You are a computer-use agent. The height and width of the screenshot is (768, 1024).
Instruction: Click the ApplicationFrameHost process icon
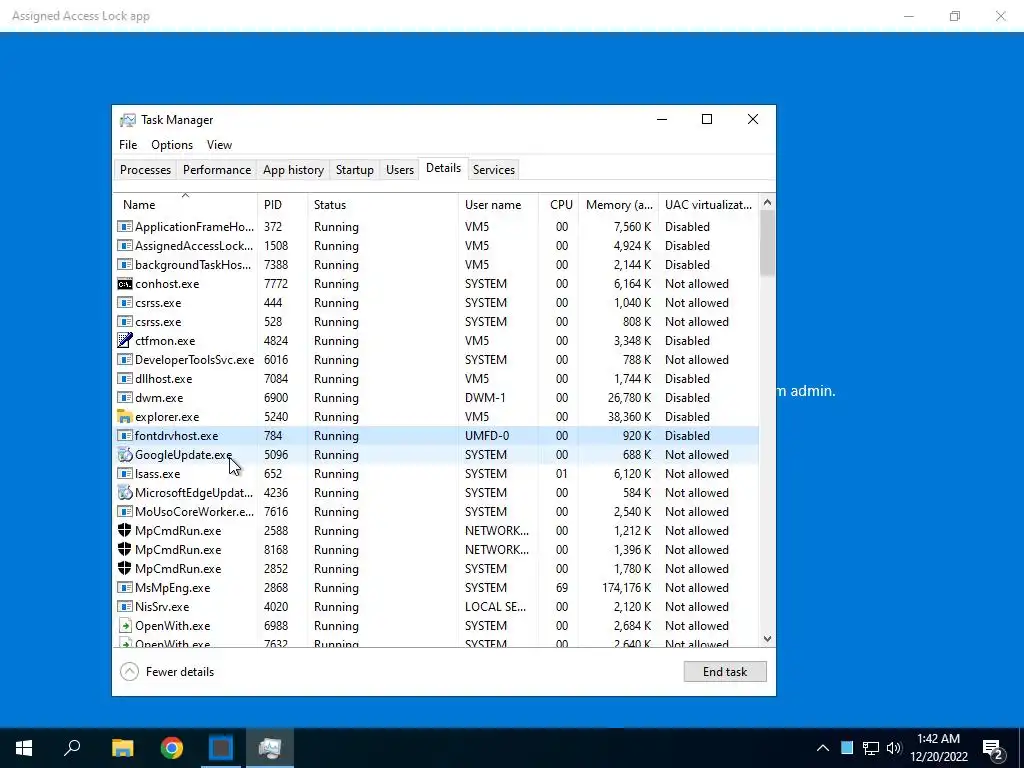pyautogui.click(x=125, y=227)
